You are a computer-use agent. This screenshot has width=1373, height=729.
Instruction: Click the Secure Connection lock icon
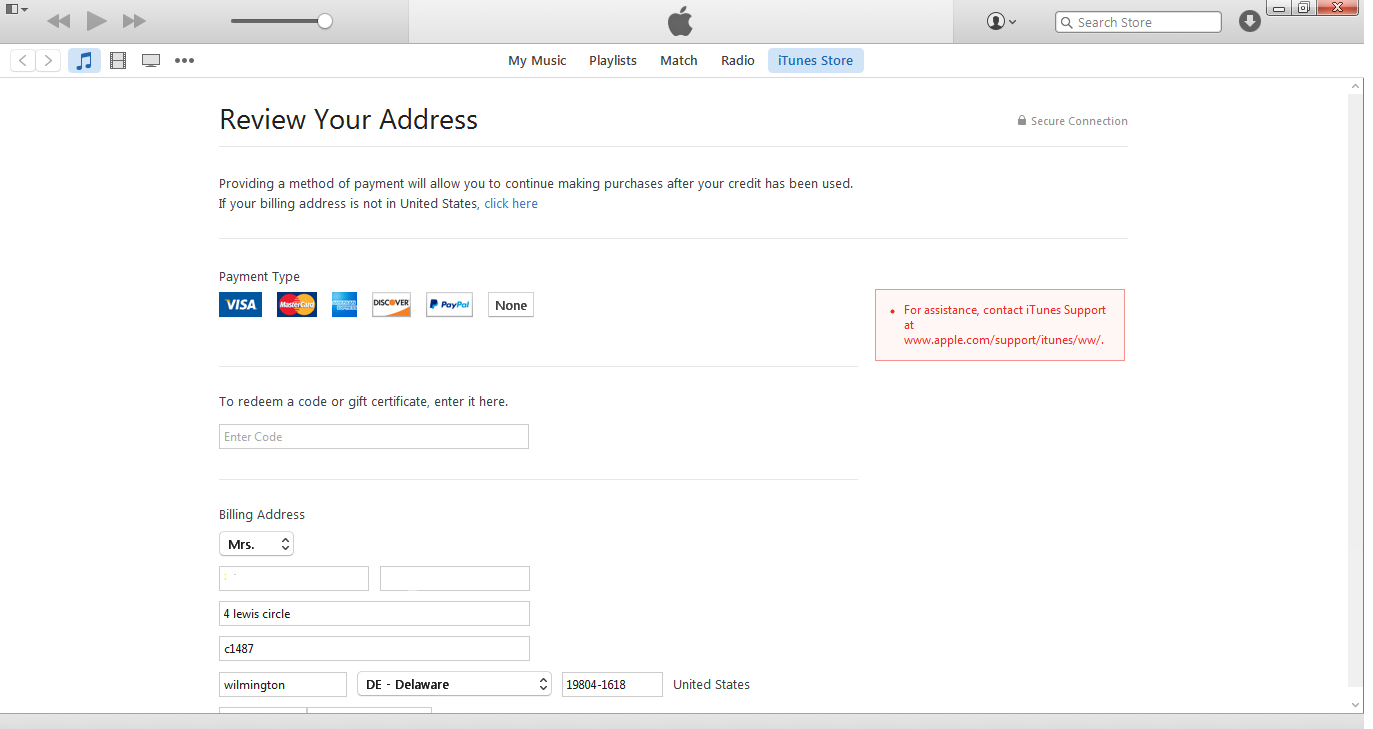point(1022,121)
